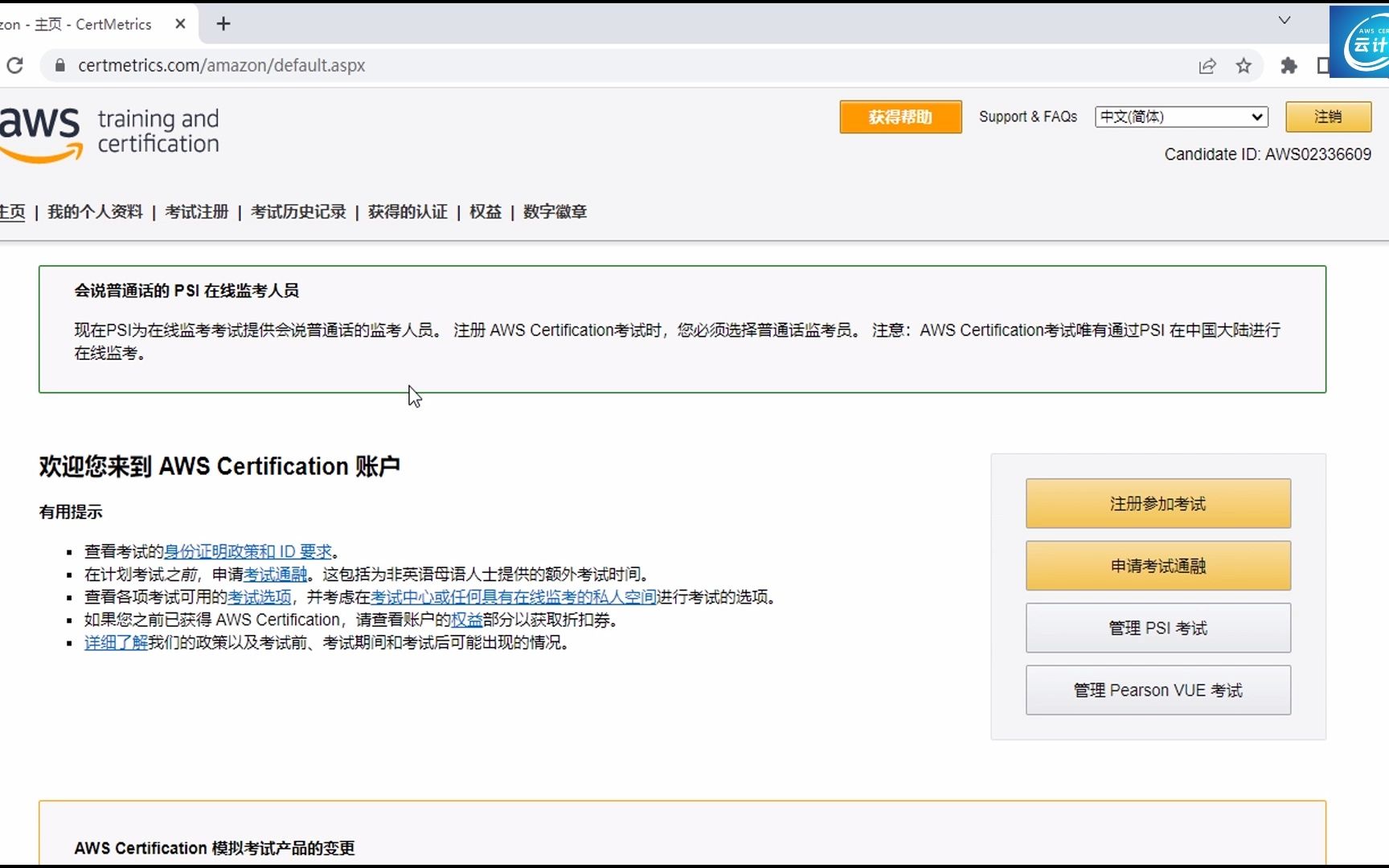Click the padlock site info icon

click(59, 65)
